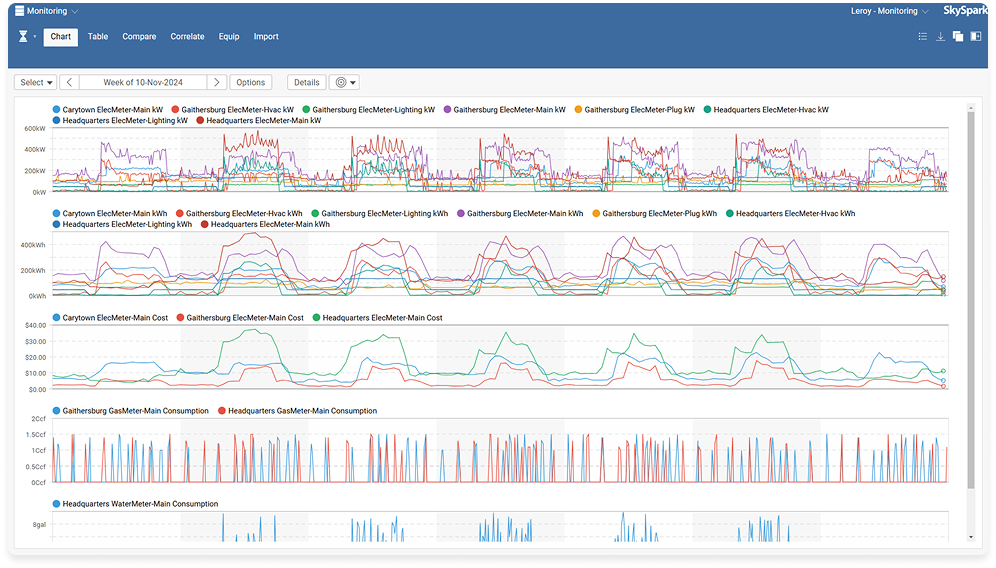Open the target icon dropdown next to Details

click(x=345, y=82)
